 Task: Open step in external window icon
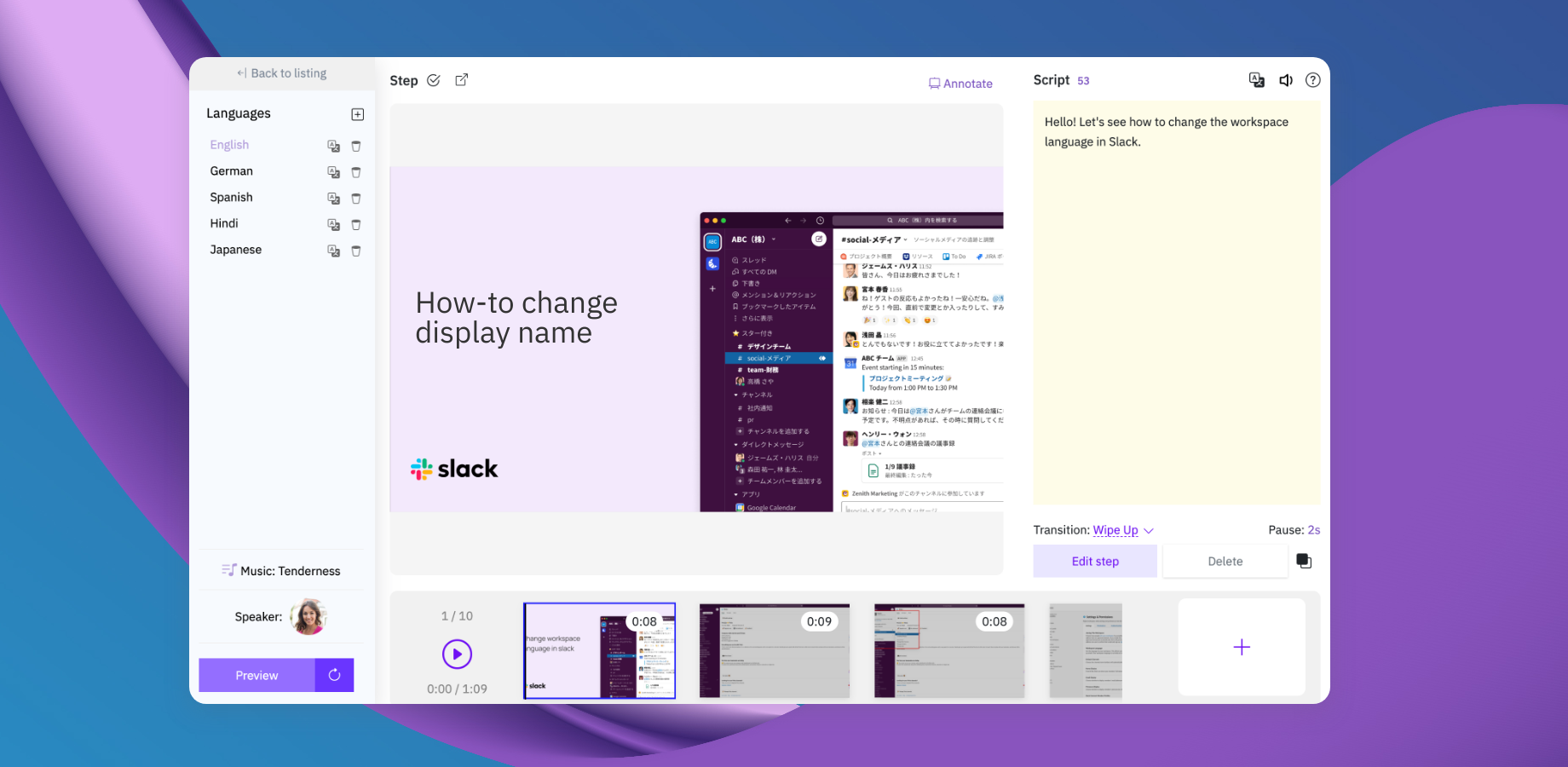(x=462, y=80)
